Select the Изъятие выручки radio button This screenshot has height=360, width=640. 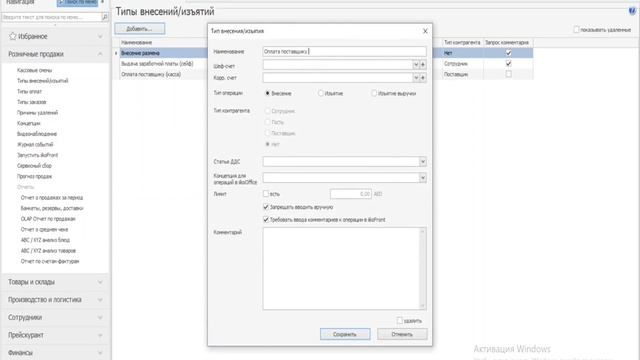pos(393,93)
